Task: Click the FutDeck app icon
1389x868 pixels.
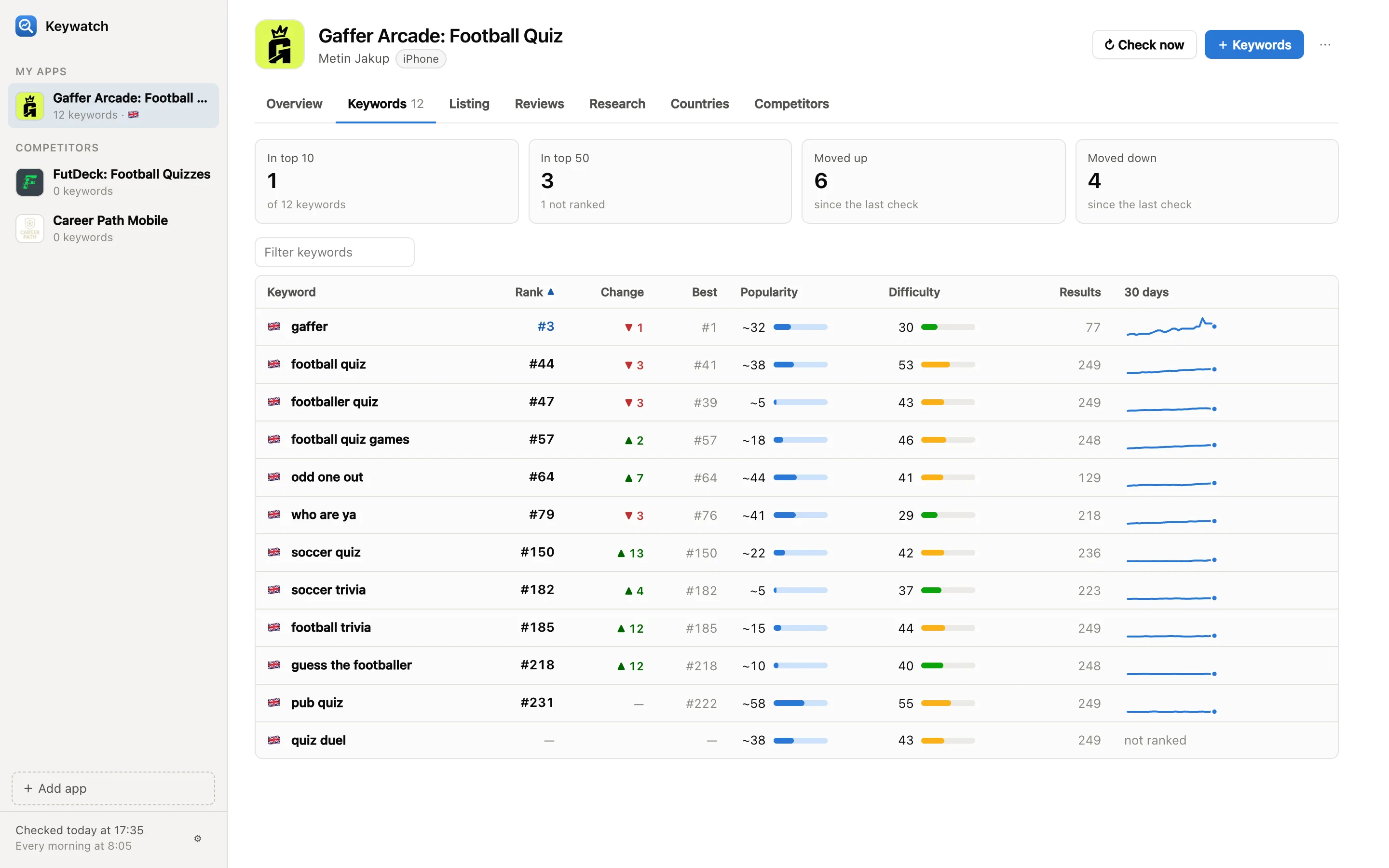Action: (x=30, y=182)
